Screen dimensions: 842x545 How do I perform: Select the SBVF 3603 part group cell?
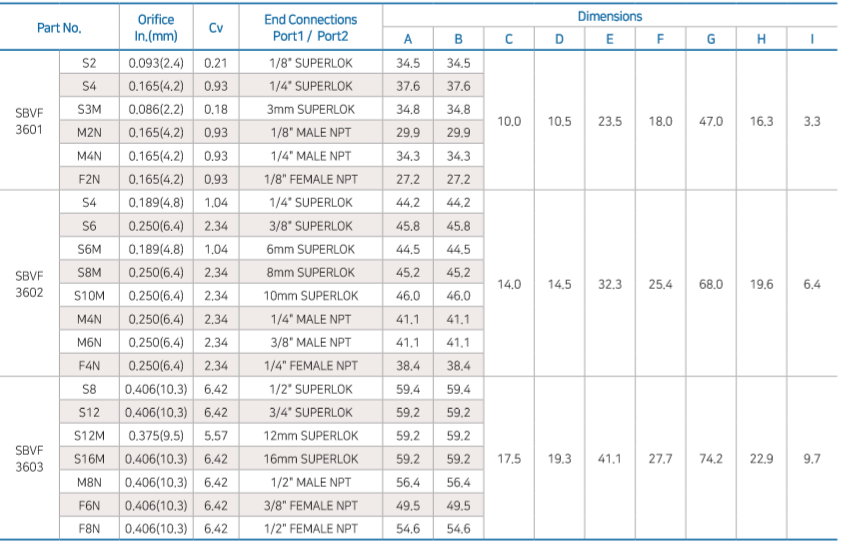(29, 459)
